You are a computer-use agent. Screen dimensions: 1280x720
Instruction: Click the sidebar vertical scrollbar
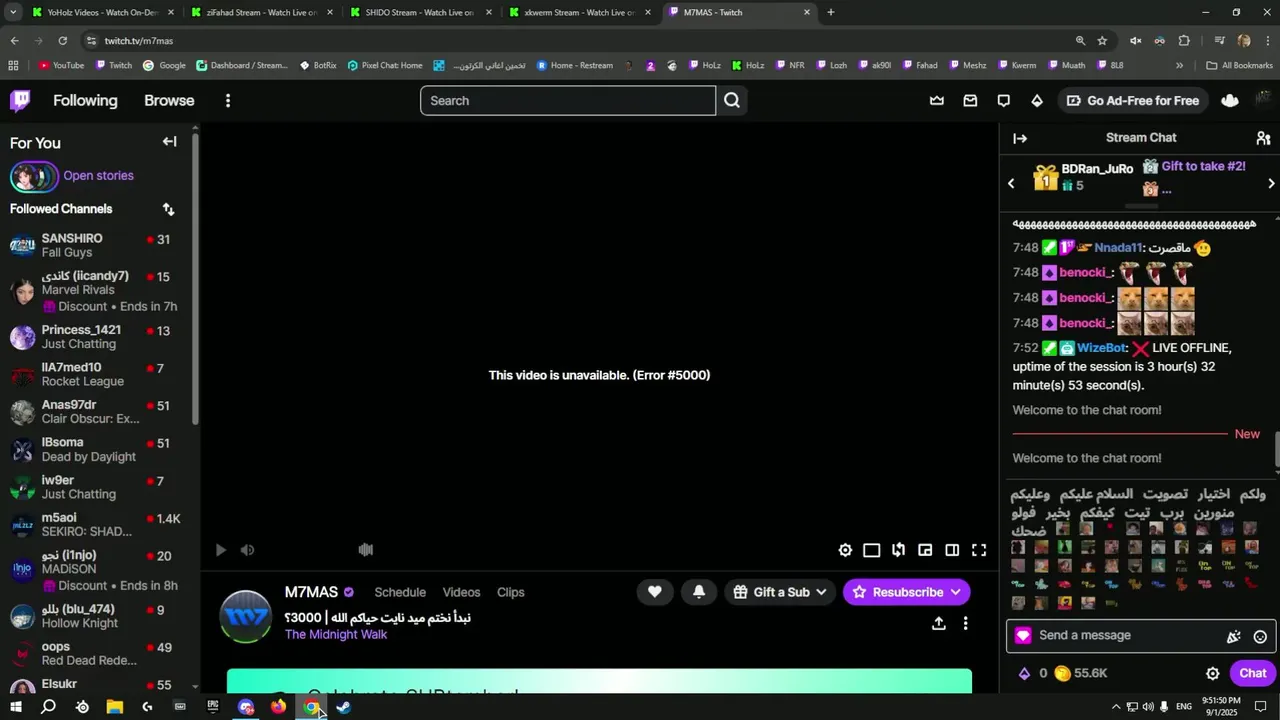pyautogui.click(x=195, y=280)
